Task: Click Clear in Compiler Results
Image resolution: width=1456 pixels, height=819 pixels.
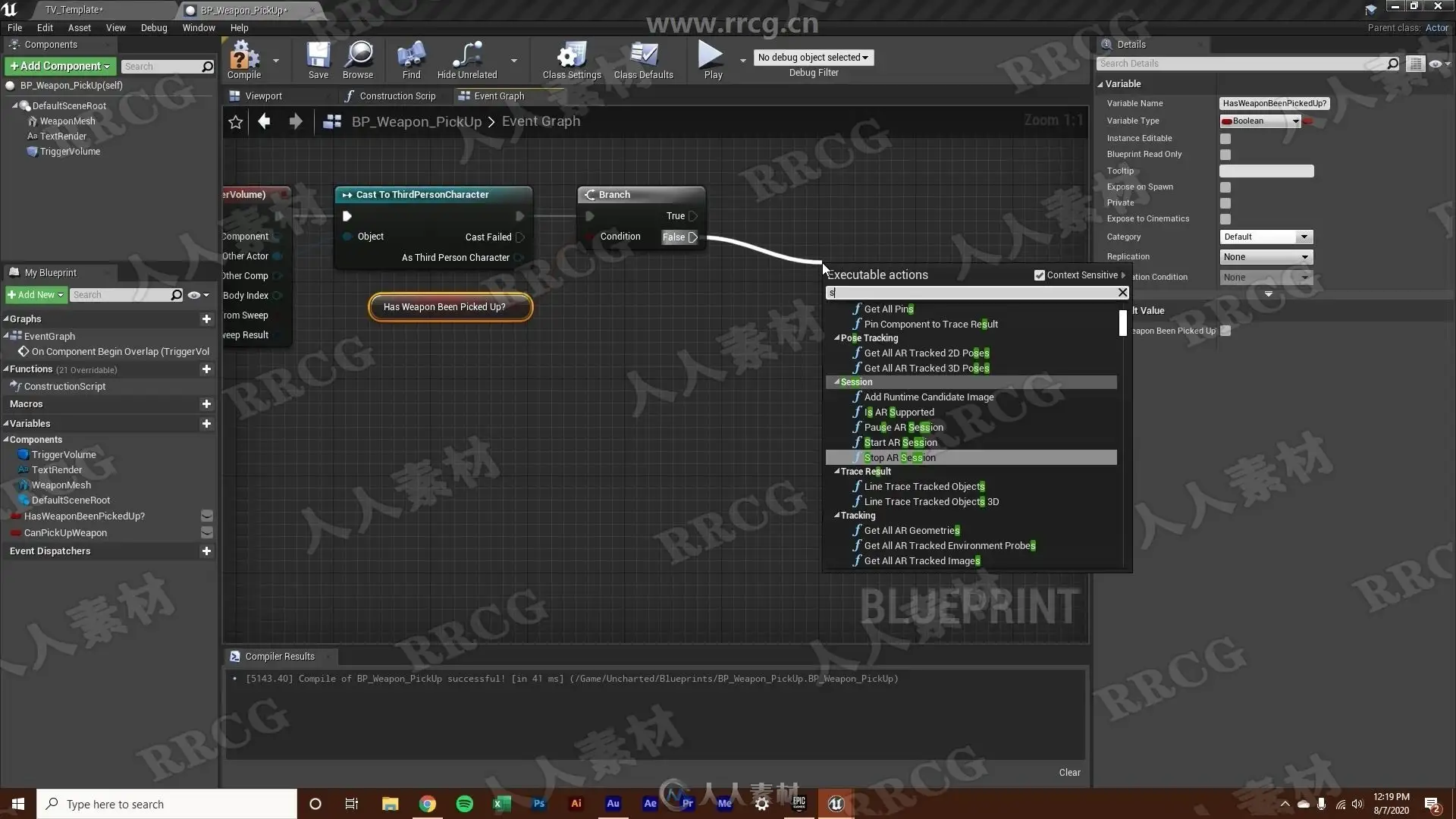Action: tap(1069, 773)
